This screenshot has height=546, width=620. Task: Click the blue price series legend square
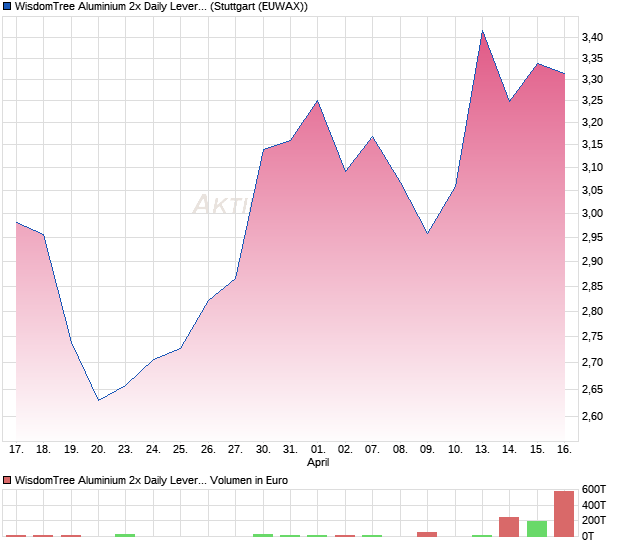7,7
